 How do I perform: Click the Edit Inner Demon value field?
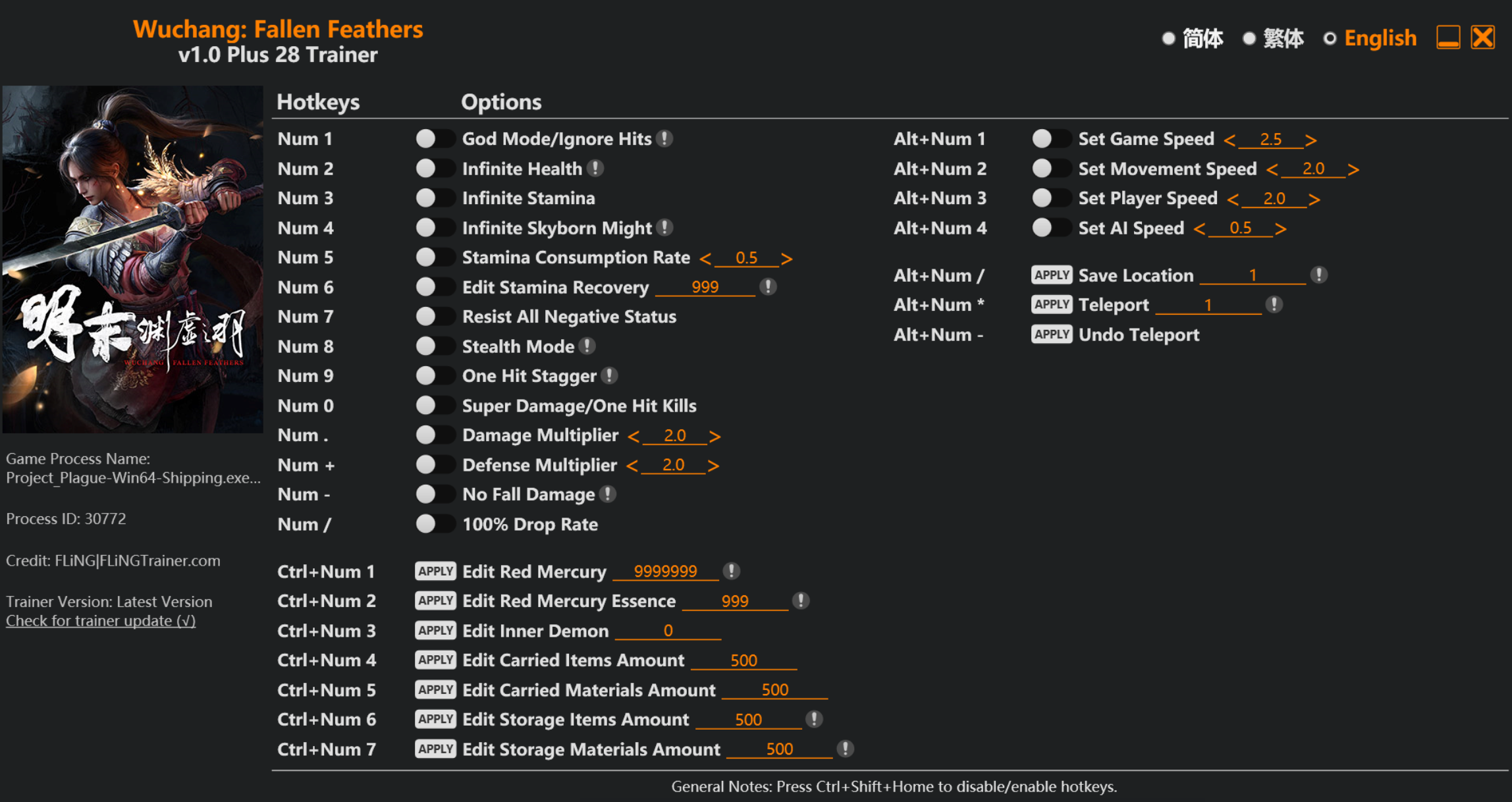pos(668,631)
